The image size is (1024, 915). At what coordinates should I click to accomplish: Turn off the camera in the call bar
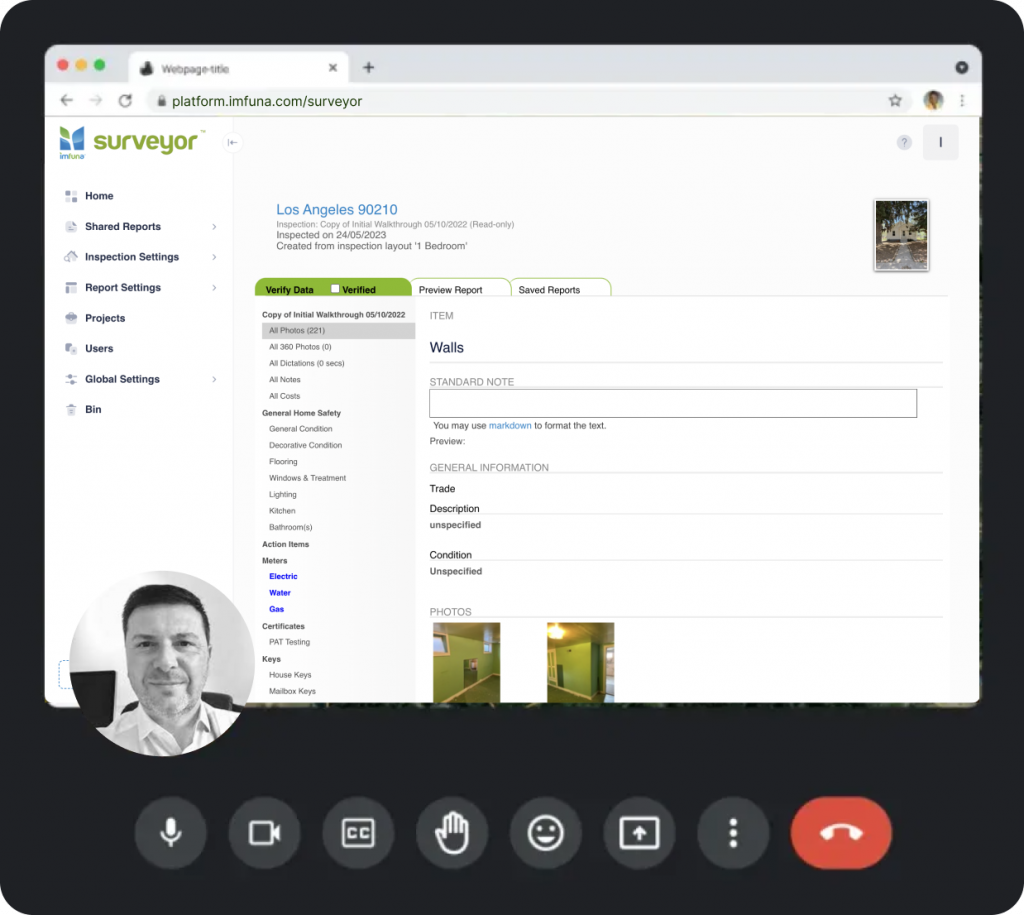tap(264, 832)
